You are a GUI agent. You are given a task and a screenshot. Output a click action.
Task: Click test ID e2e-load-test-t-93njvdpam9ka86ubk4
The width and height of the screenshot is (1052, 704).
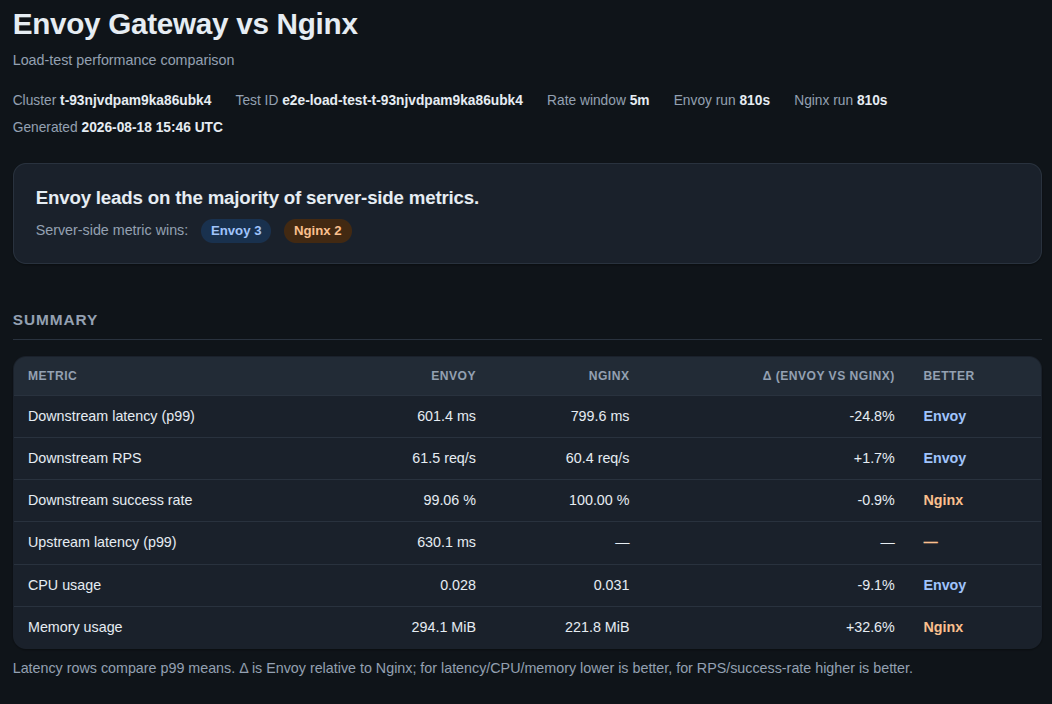pyautogui.click(x=403, y=101)
